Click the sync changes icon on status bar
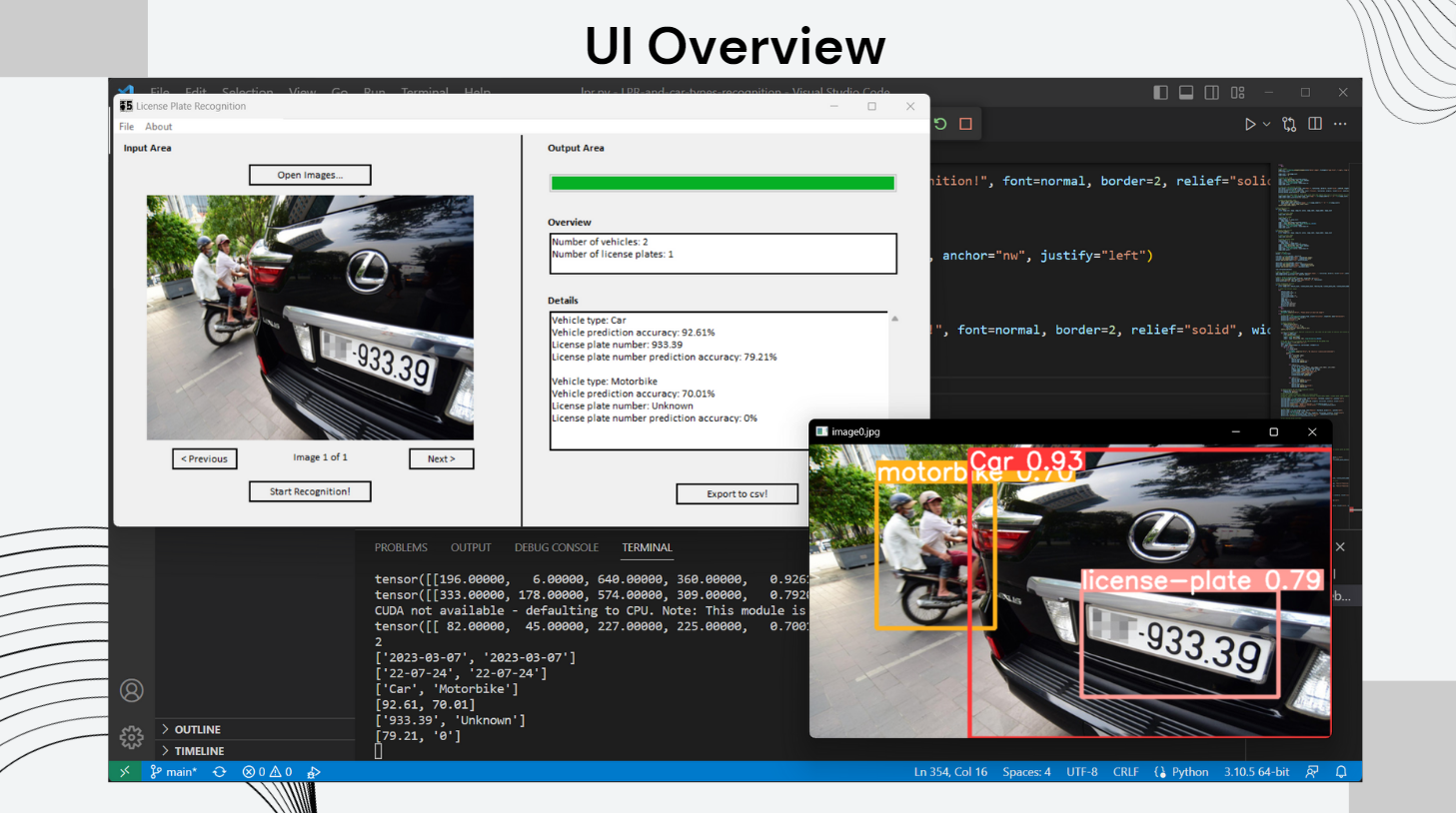This screenshot has height=813, width=1456. 219,771
